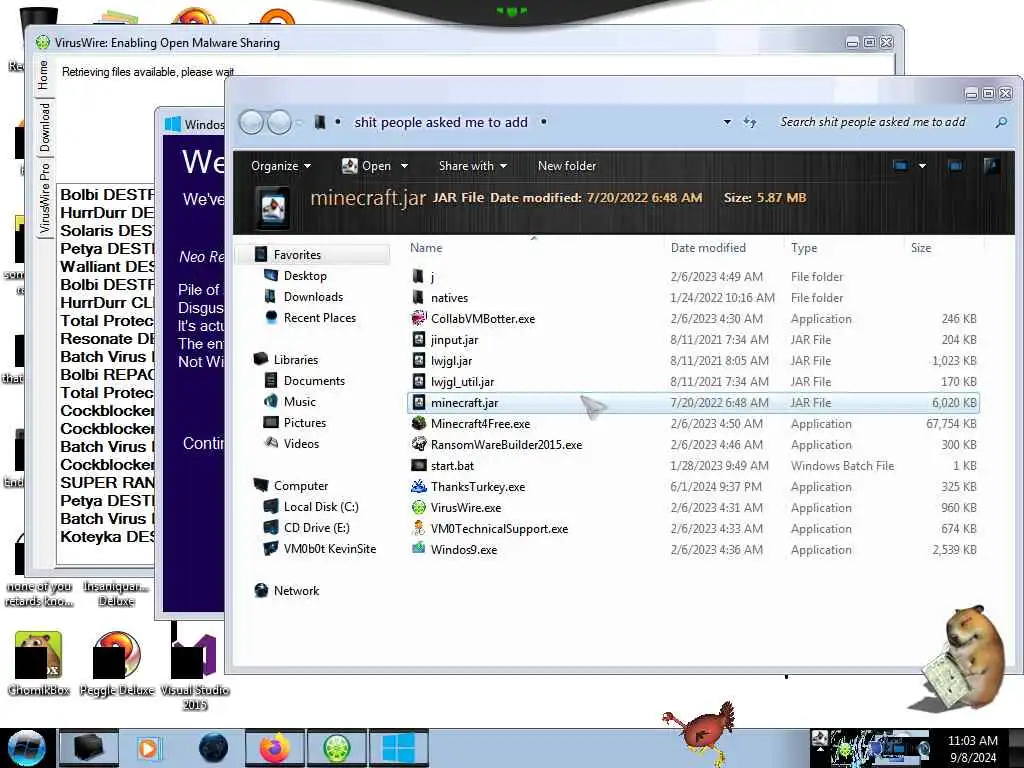Click the Peggle Deluxe desktop icon
The height and width of the screenshot is (768, 1024).
[116, 655]
